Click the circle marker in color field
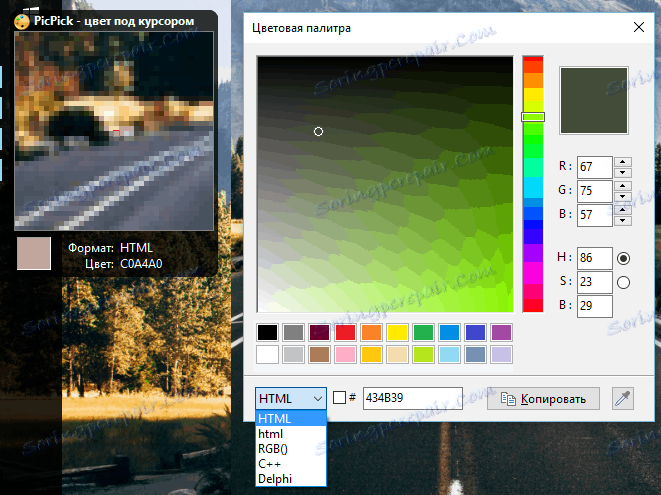This screenshot has height=495, width=661. 318,132
